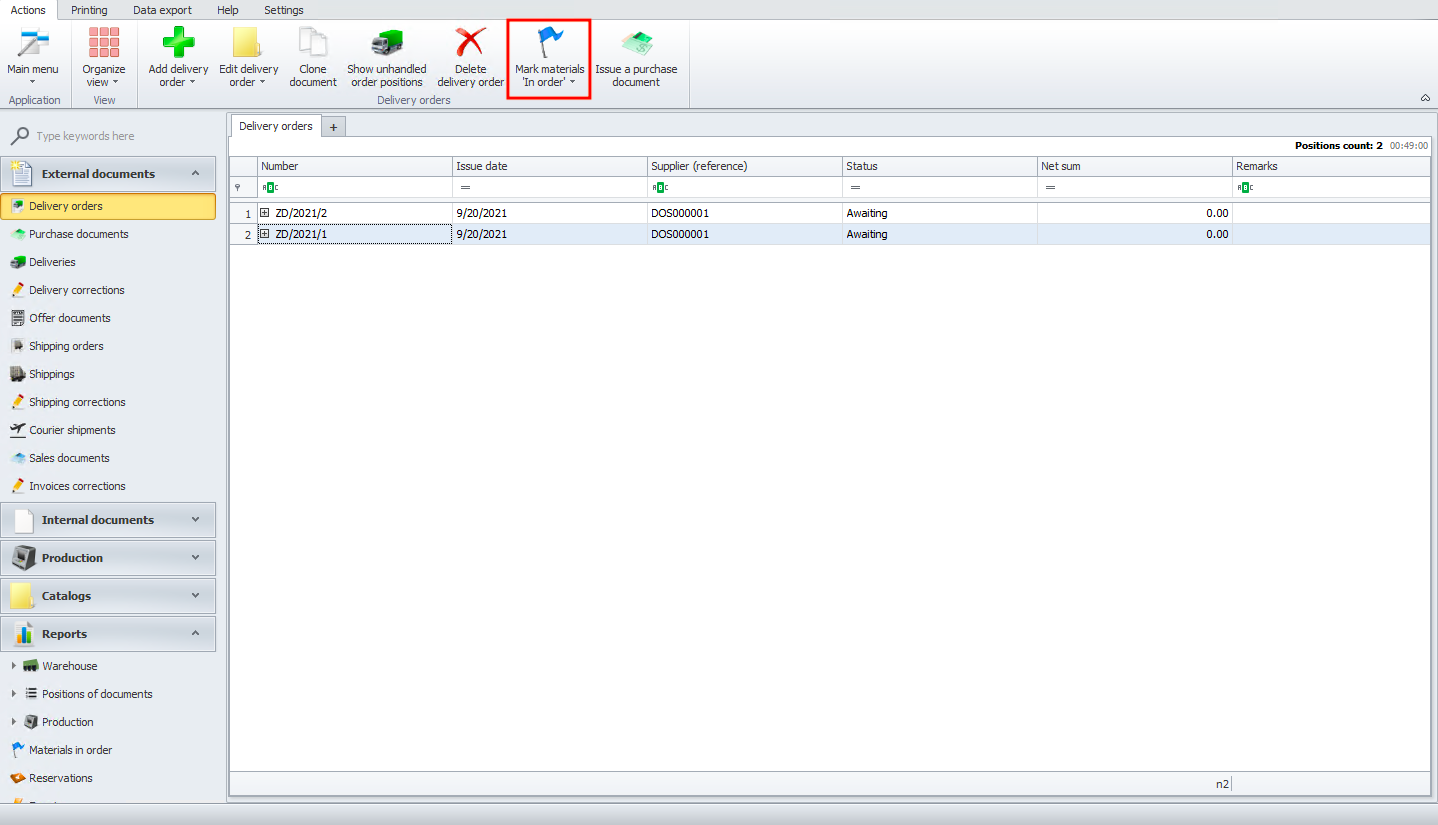
Task: Click Mark materials 'In order' flag icon
Action: [550, 43]
